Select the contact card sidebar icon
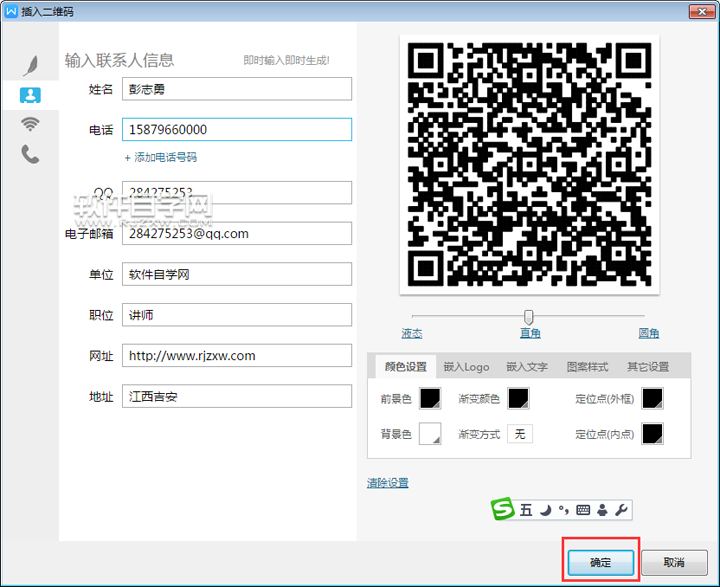The image size is (720, 587). [x=31, y=95]
